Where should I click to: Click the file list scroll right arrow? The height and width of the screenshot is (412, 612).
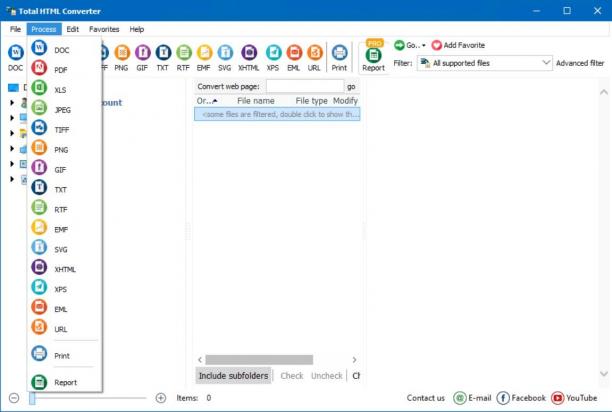pos(354,360)
